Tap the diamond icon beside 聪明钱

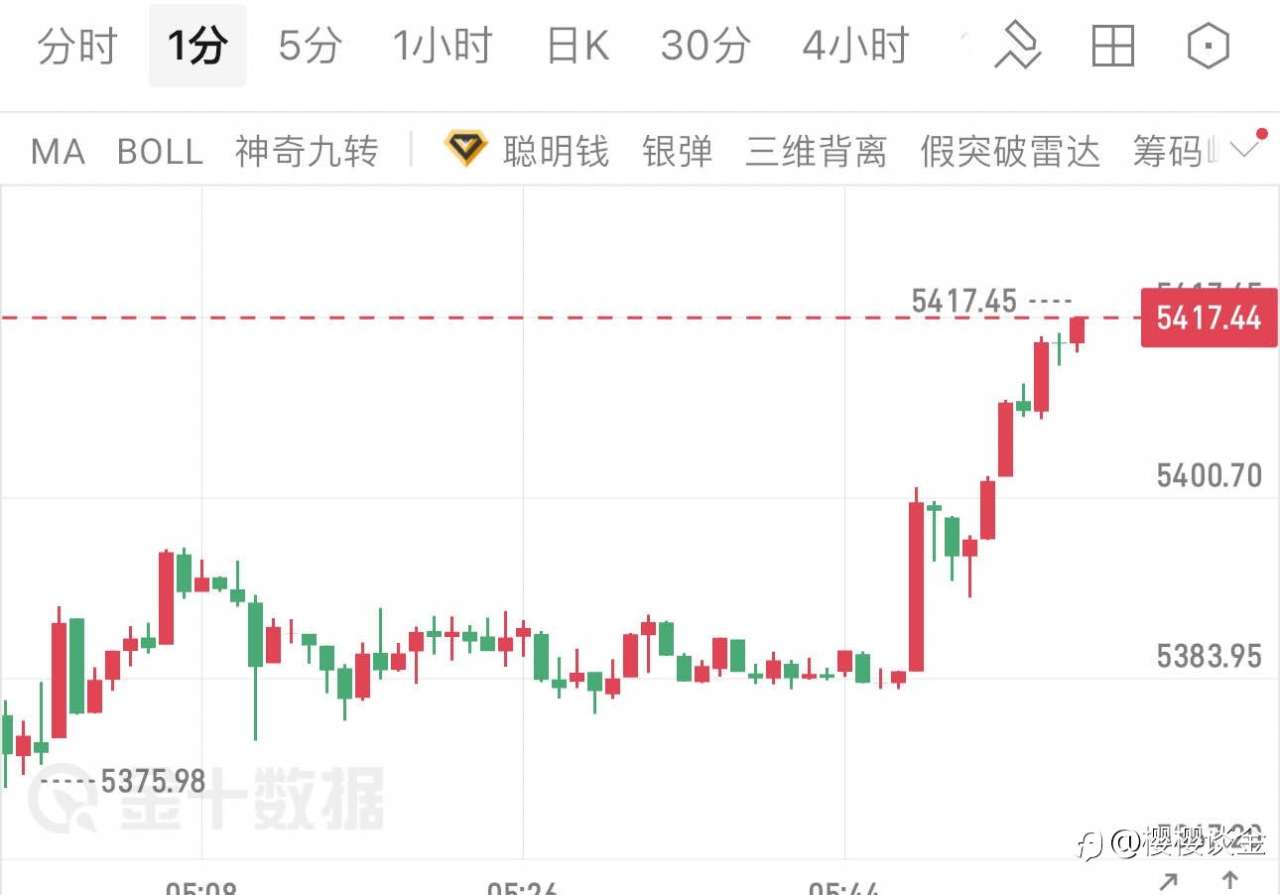pyautogui.click(x=465, y=150)
